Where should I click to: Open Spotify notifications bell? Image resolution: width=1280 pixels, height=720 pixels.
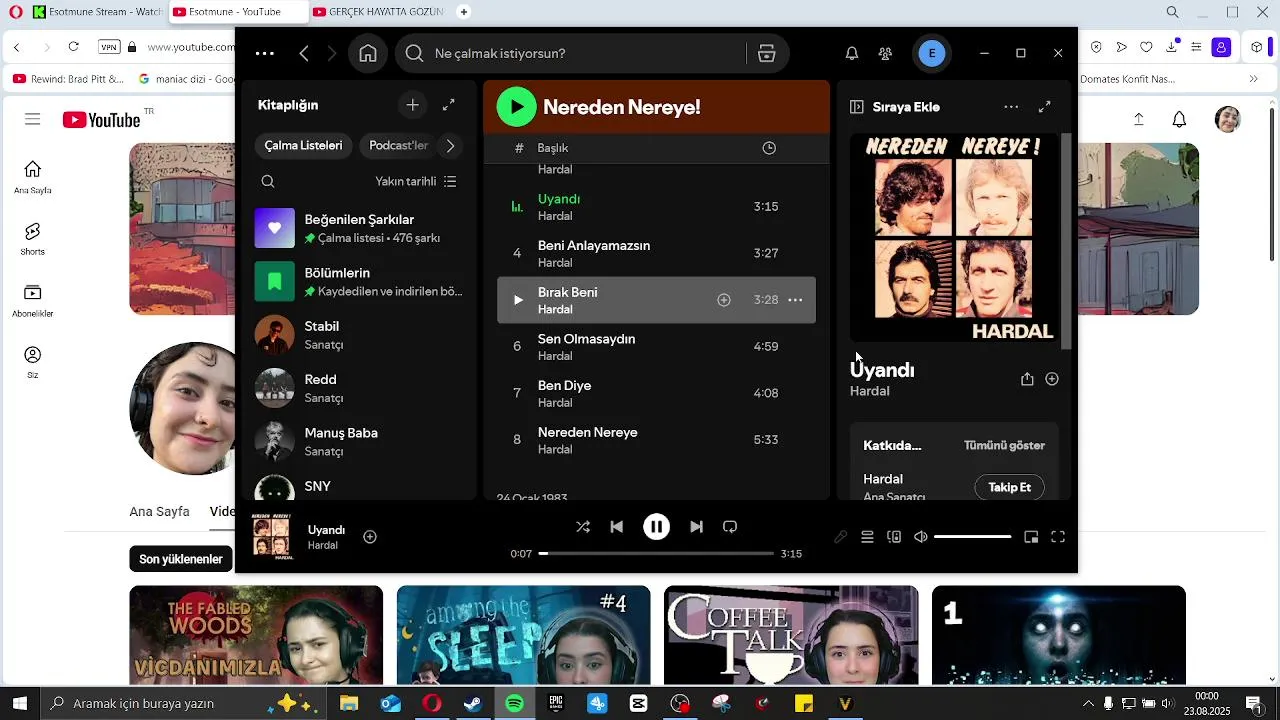852,54
